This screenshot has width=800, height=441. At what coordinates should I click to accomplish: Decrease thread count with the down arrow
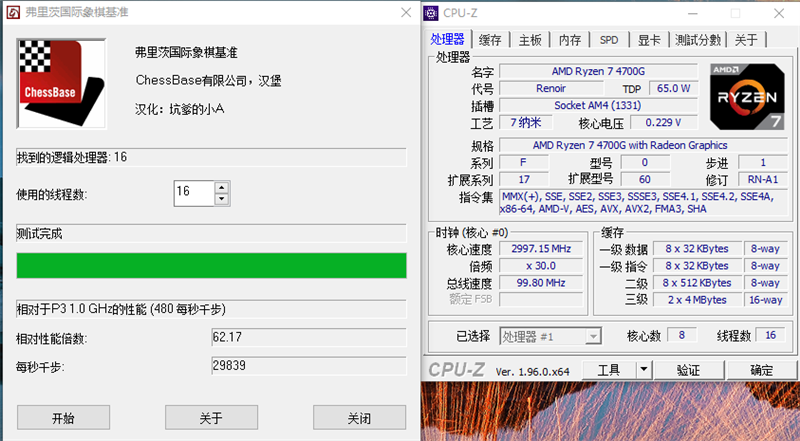(221, 199)
